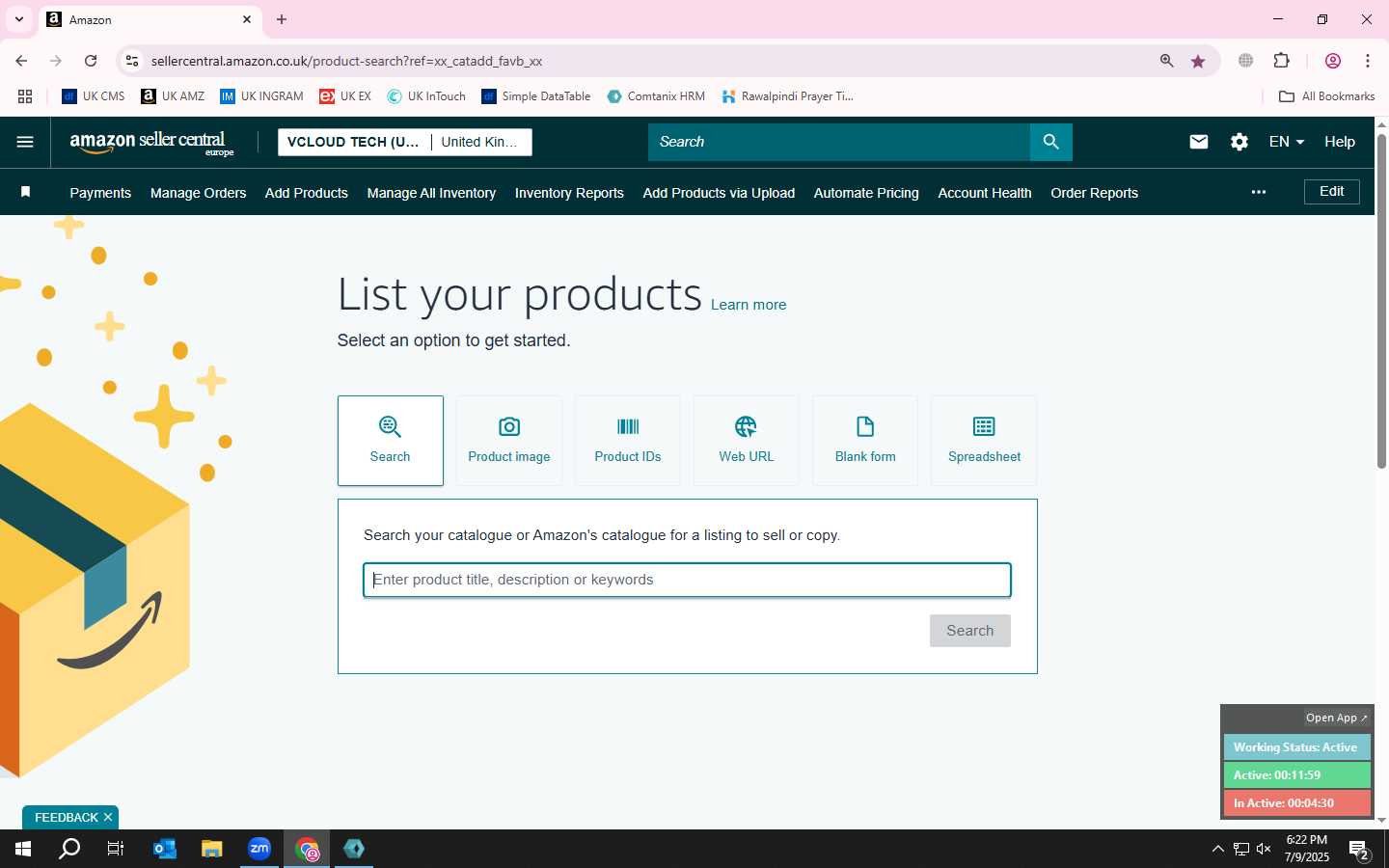Image resolution: width=1389 pixels, height=868 pixels.
Task: Click the bookmark flag icon in nav bar
Action: (26, 192)
